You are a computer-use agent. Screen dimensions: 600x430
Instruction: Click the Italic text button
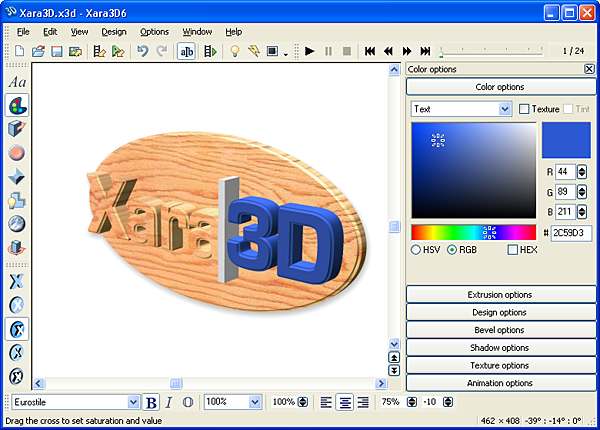pyautogui.click(x=169, y=402)
